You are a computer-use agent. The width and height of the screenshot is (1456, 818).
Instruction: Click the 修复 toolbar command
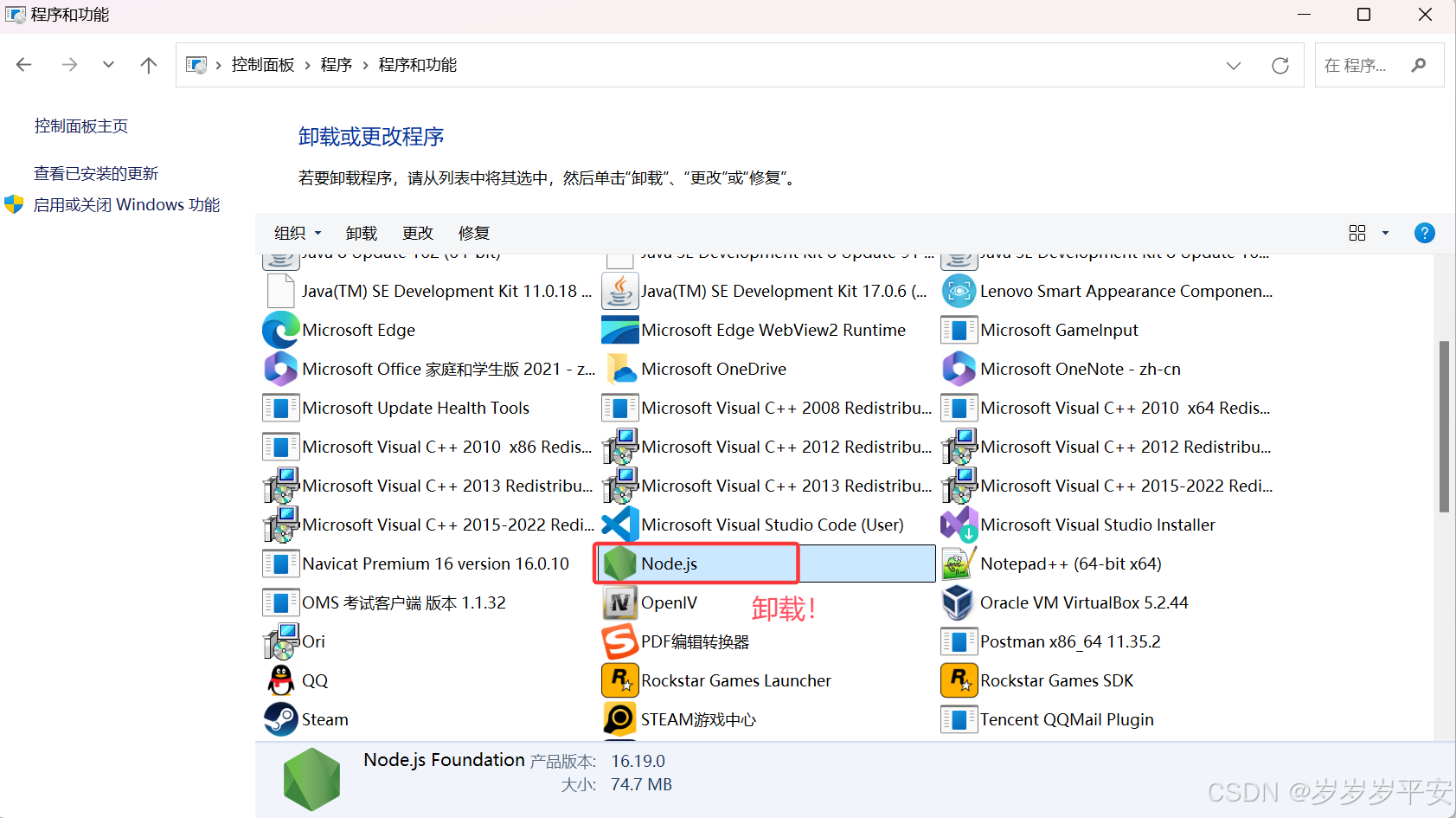474,233
